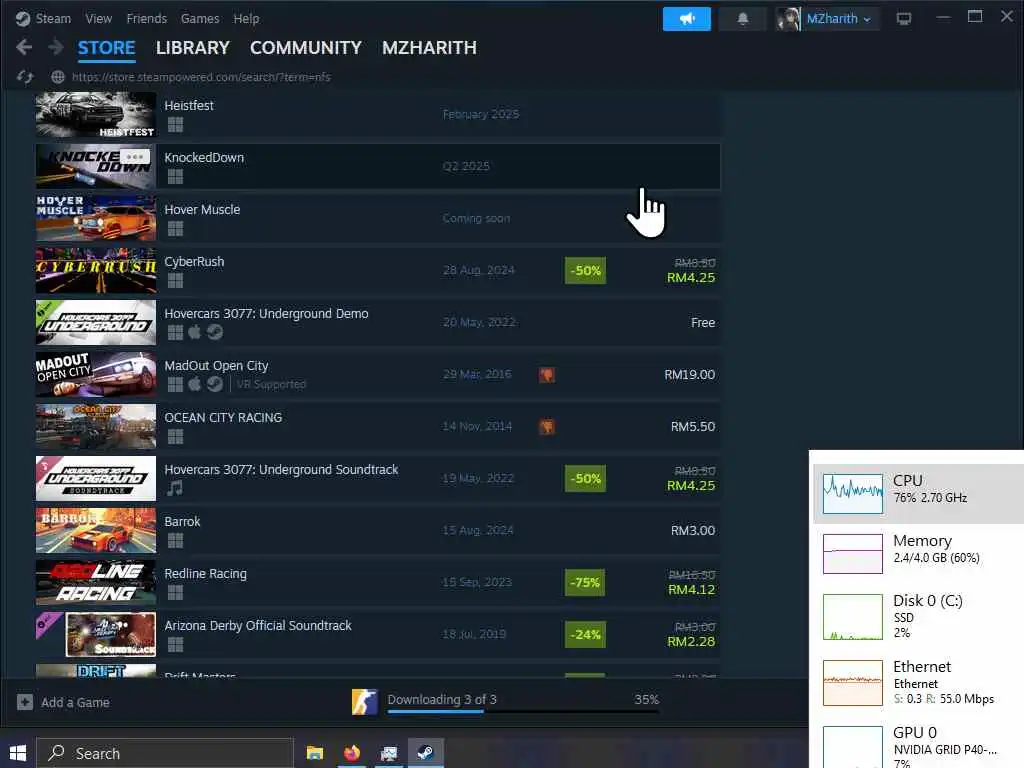Image resolution: width=1024 pixels, height=768 pixels.
Task: Click the Arizona Derby -24% discount badge
Action: point(585,634)
